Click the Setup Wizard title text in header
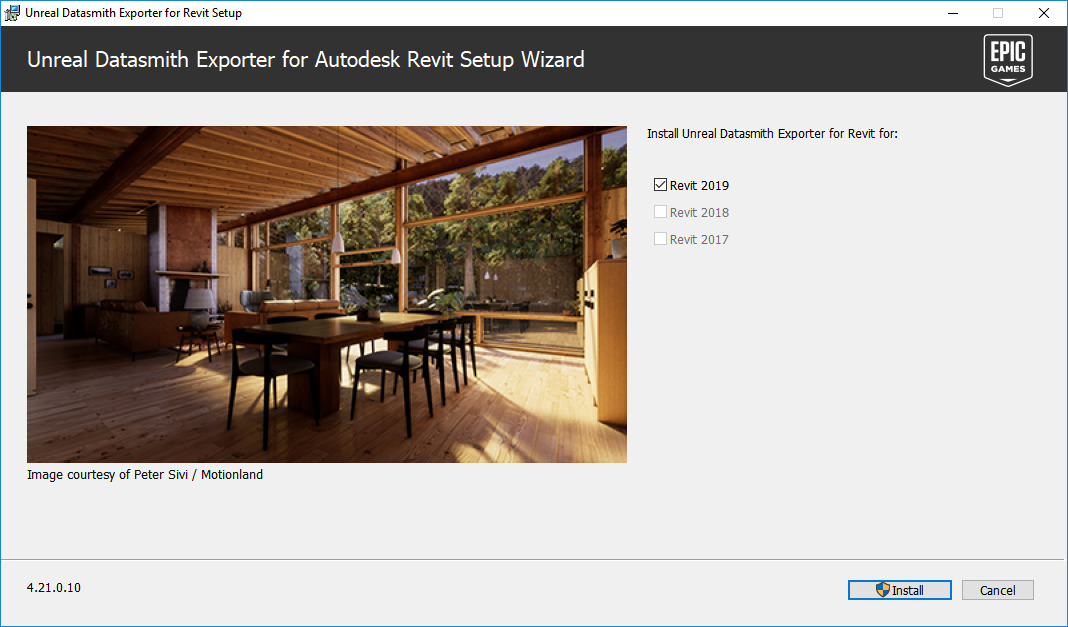1068x627 pixels. [x=306, y=60]
